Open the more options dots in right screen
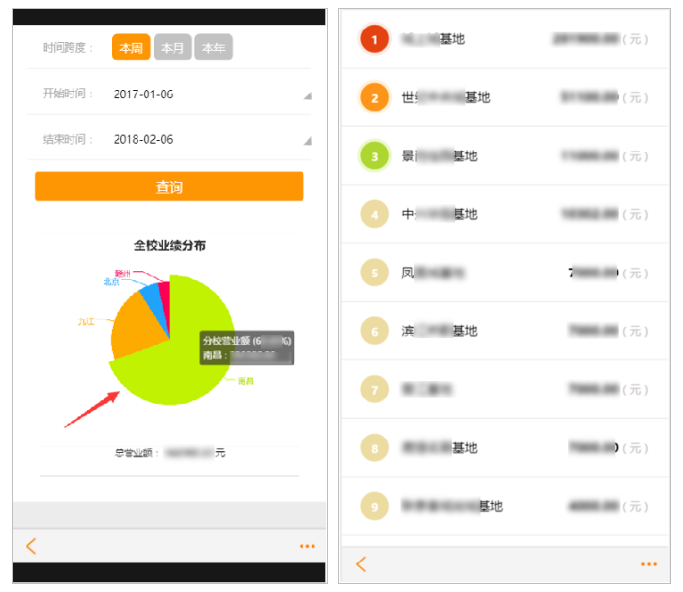The image size is (683, 592). click(649, 564)
